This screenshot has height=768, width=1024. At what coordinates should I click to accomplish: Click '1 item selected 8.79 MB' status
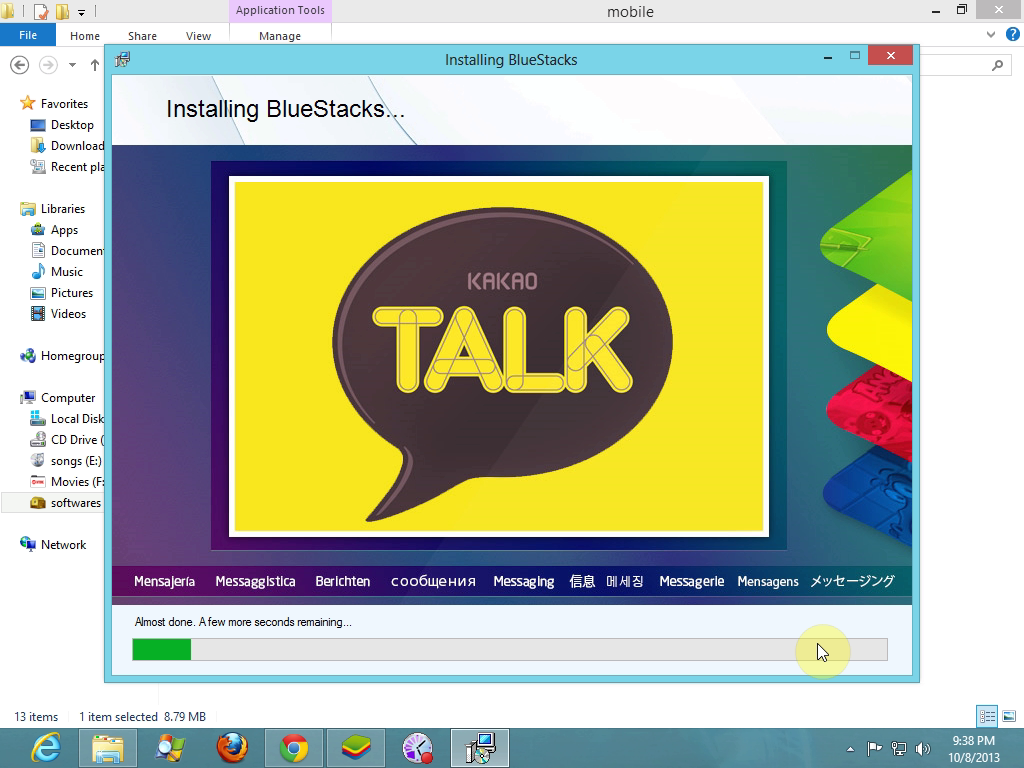click(x=142, y=716)
